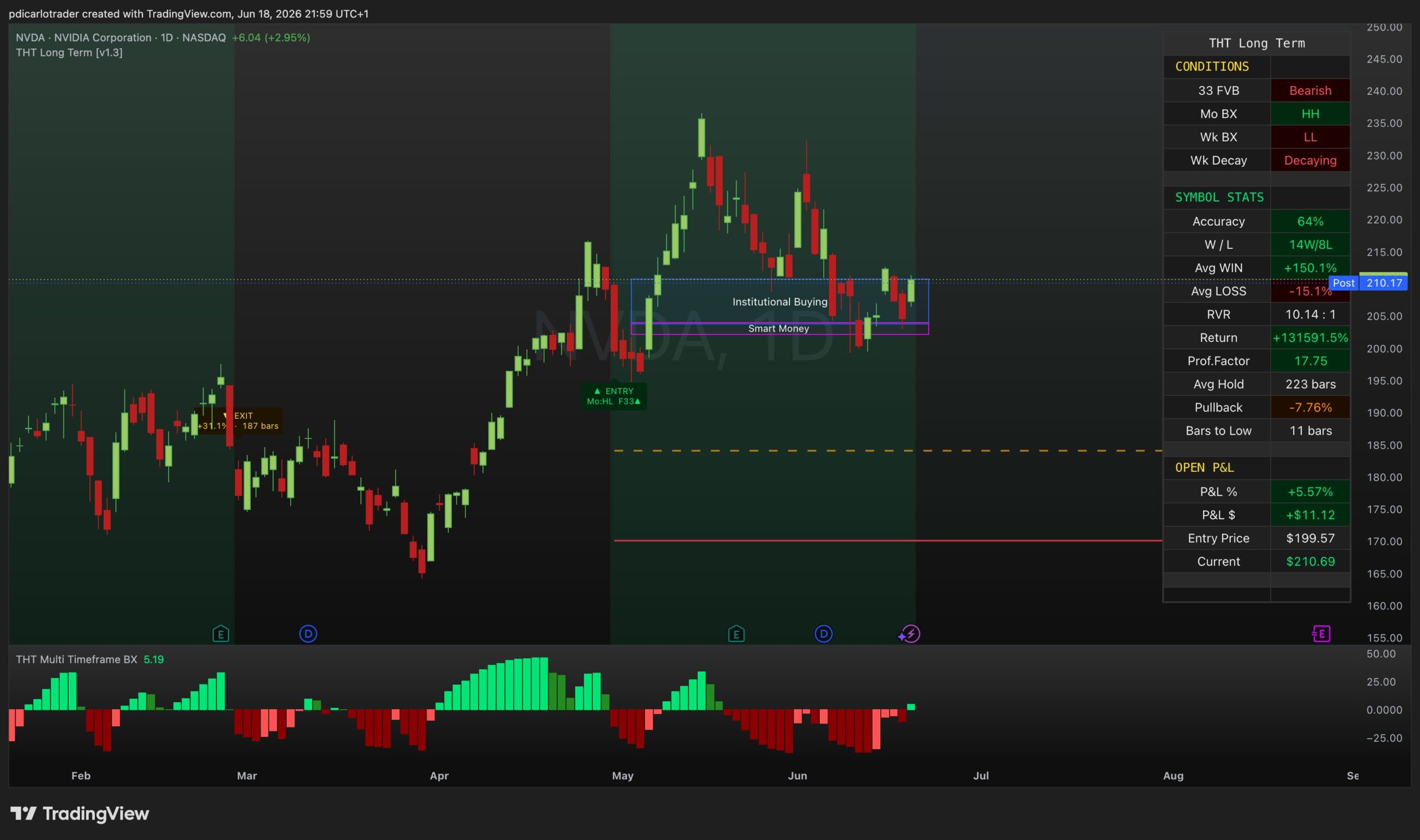Click the NVDA NVIDIA Corporation symbol title
Screen dimensions: 1420x840
[x=120, y=37]
